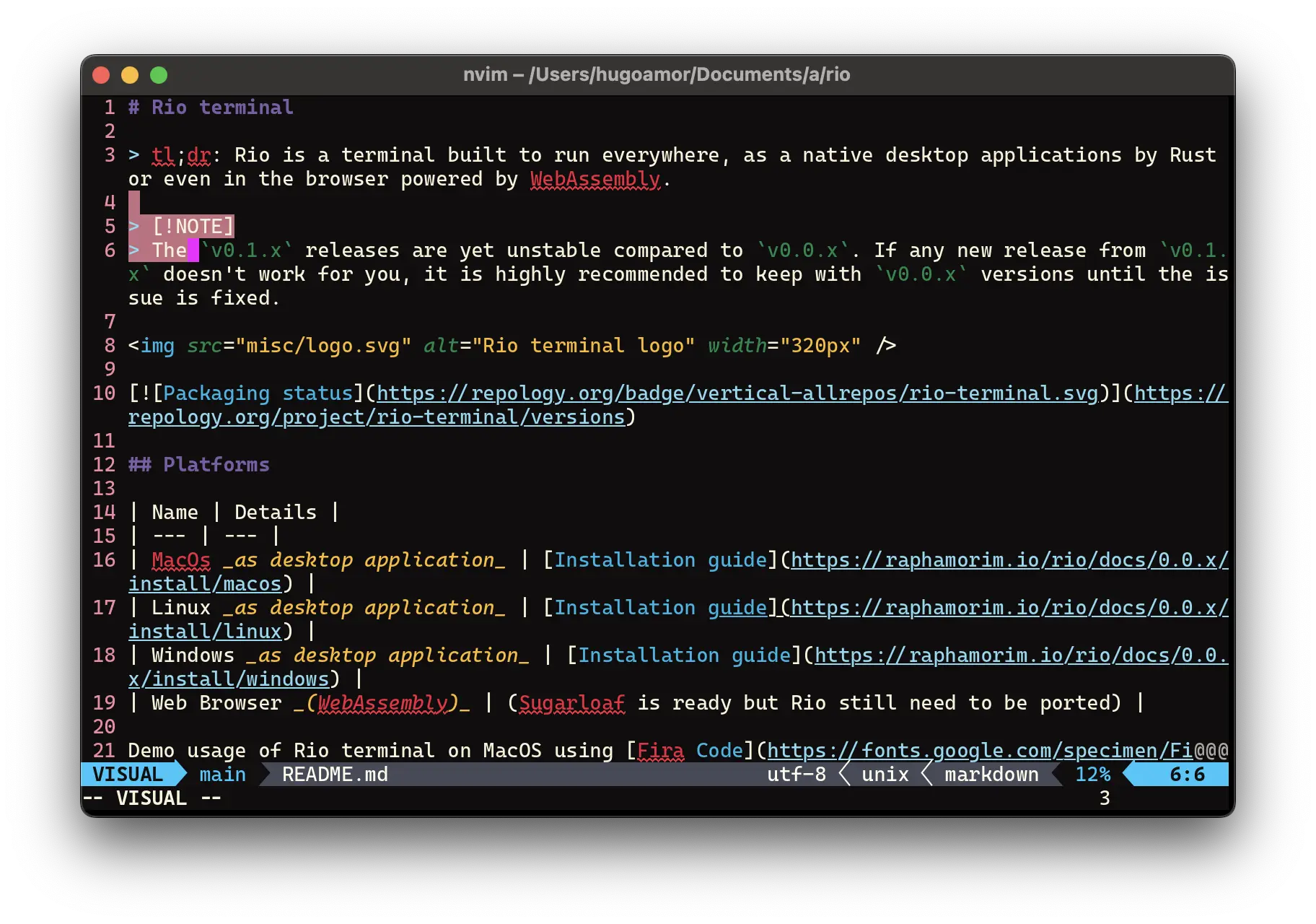Screen dimensions: 1316x924
Task: Click line number 8 in the gutter
Action: (x=110, y=346)
